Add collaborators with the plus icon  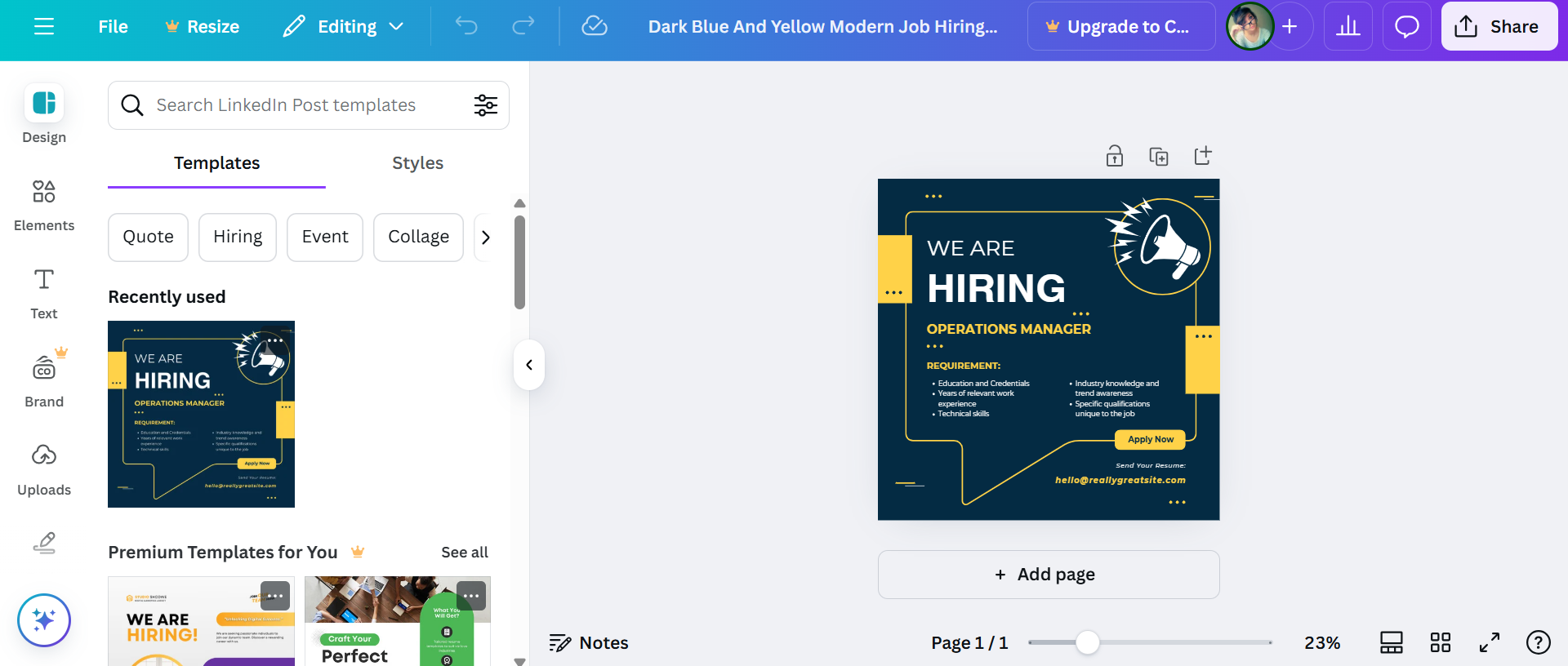[1290, 26]
